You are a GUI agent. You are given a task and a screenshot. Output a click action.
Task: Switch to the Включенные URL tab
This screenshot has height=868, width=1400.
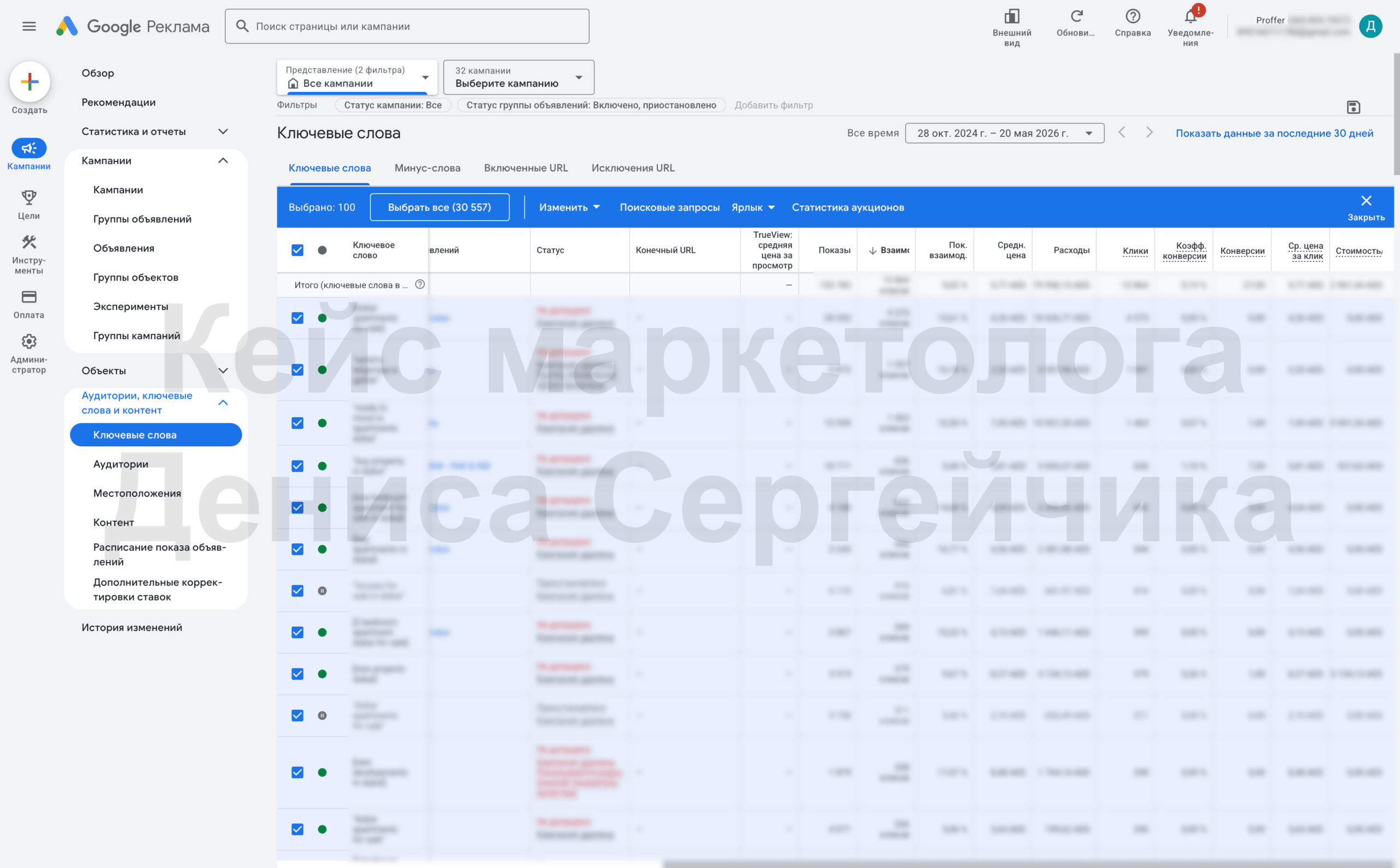(x=525, y=168)
